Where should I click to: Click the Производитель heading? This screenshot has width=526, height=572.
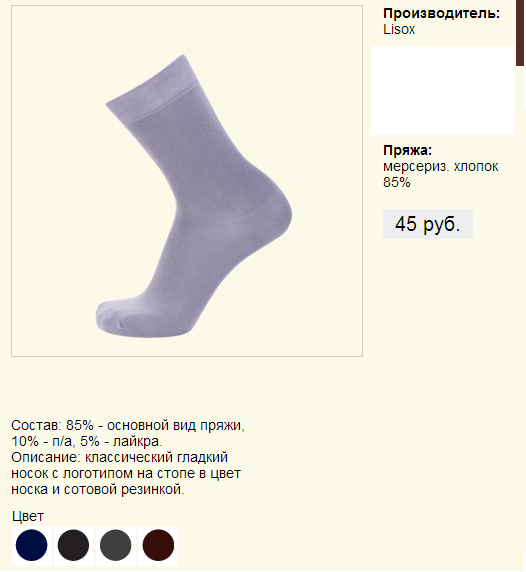pos(441,13)
